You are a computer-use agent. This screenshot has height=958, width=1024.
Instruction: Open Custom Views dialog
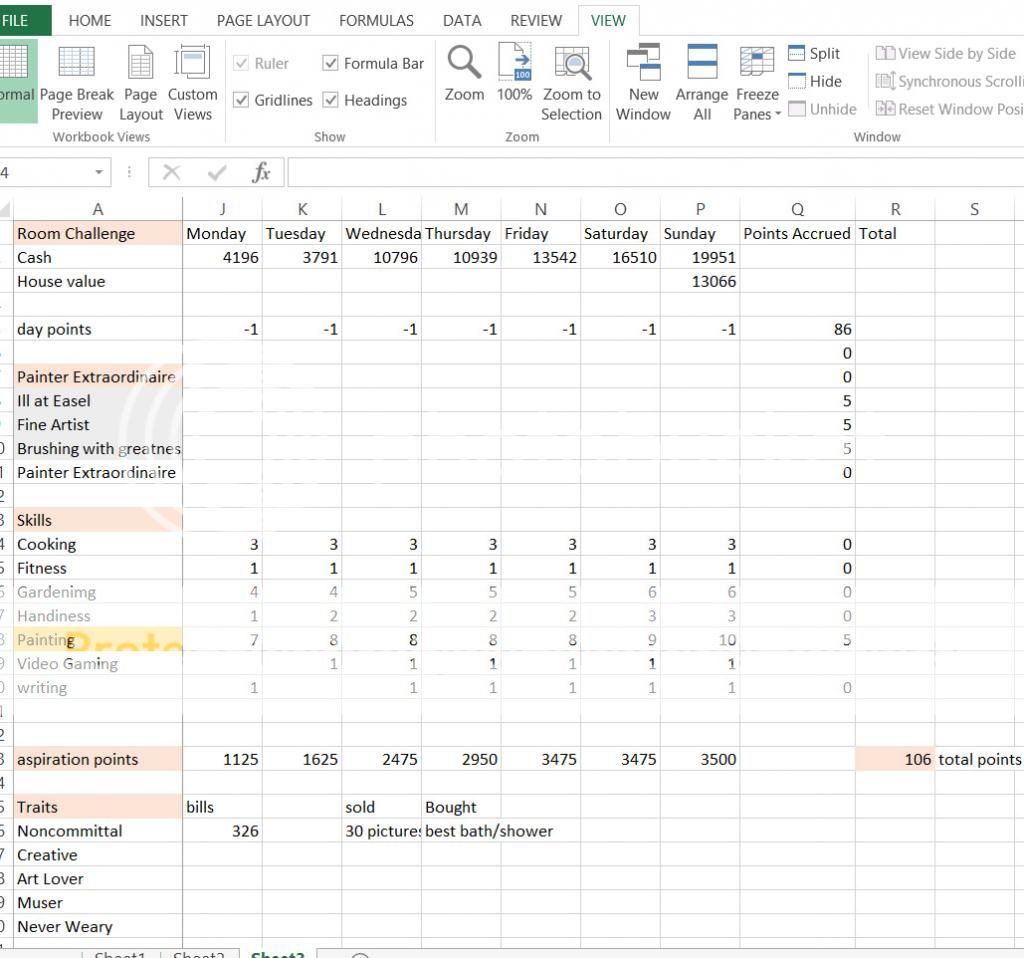(192, 82)
